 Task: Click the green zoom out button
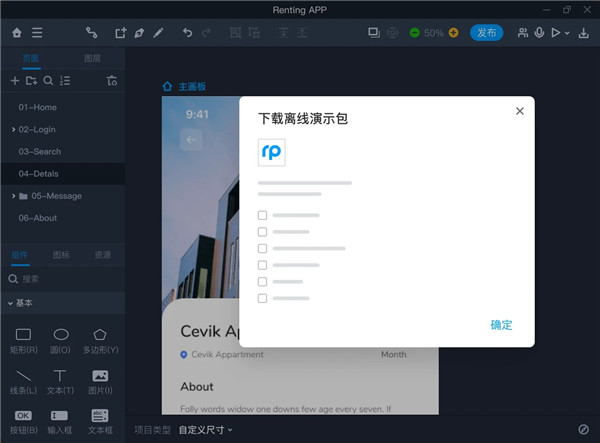pyautogui.click(x=414, y=33)
